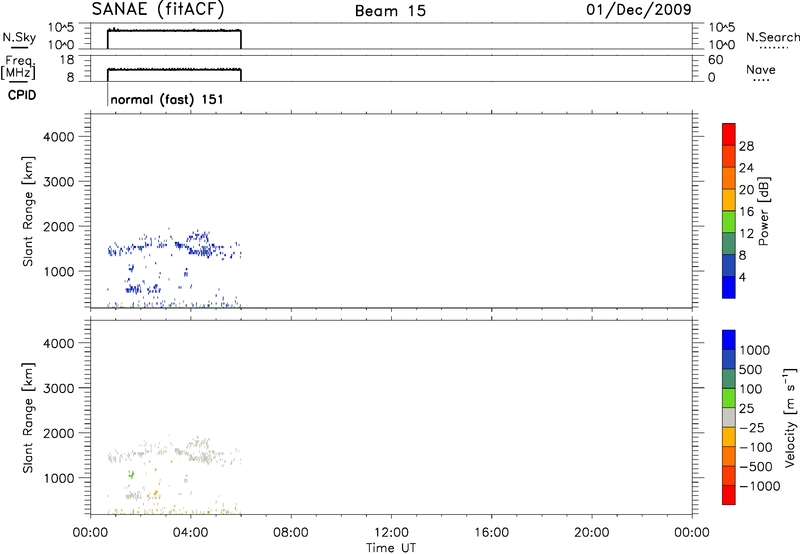This screenshot has height=554, width=800.
Task: Click the N.Sky legend label
Action: tap(19, 37)
